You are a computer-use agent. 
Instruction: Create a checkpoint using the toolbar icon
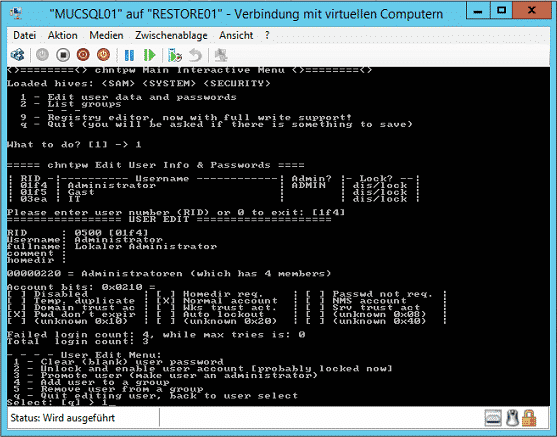coord(175,55)
